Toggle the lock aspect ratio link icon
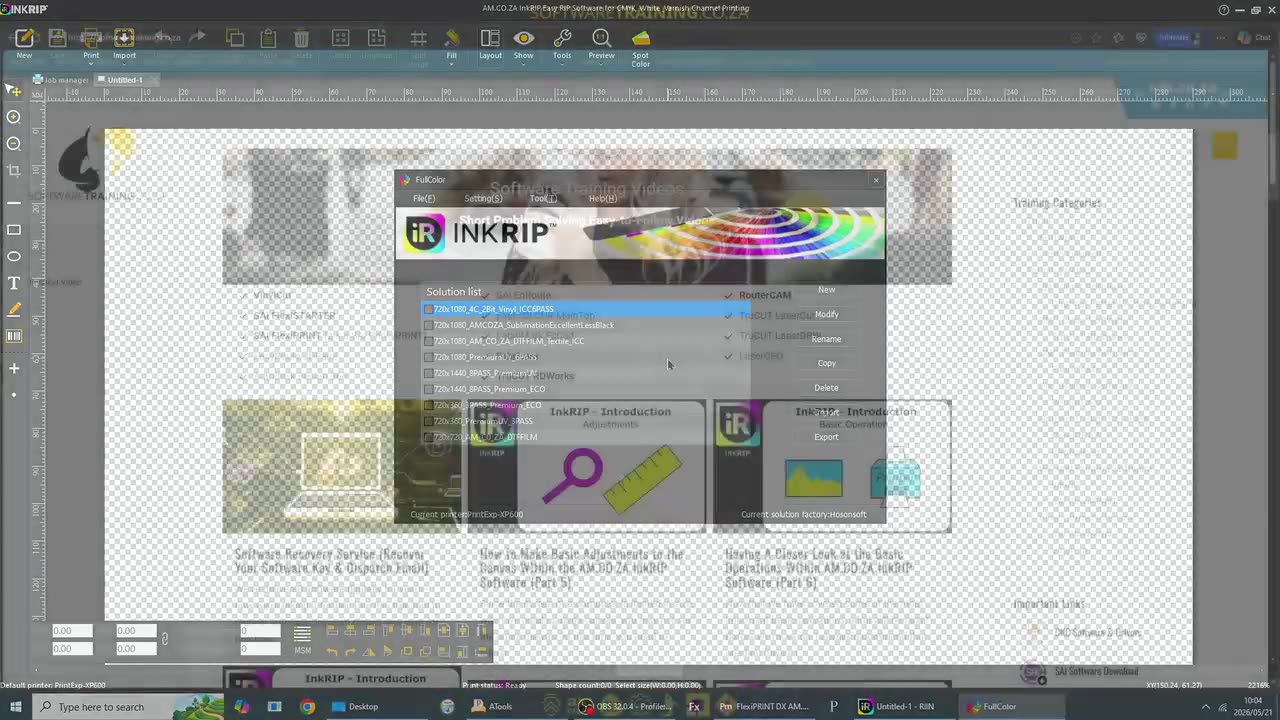 pyautogui.click(x=165, y=639)
